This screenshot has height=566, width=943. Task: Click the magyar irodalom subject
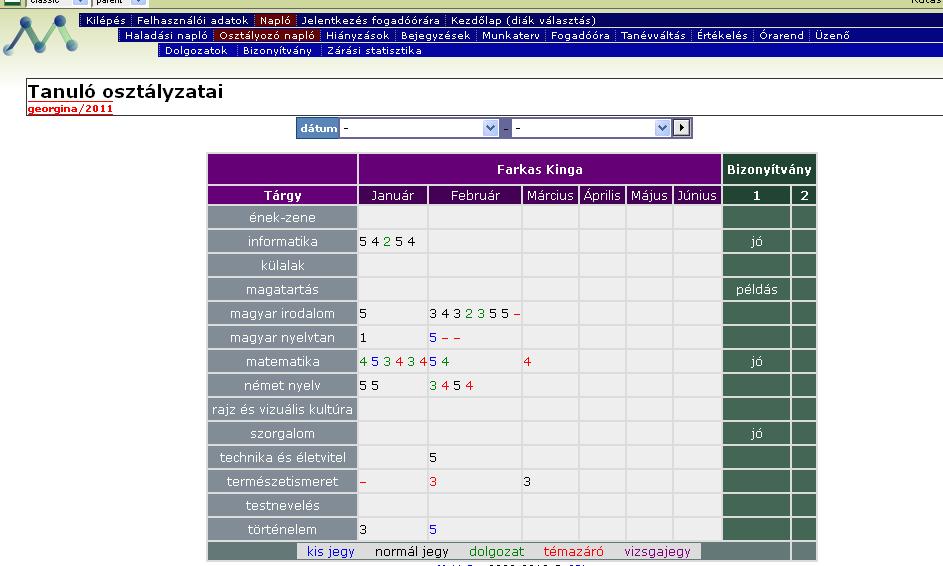282,313
